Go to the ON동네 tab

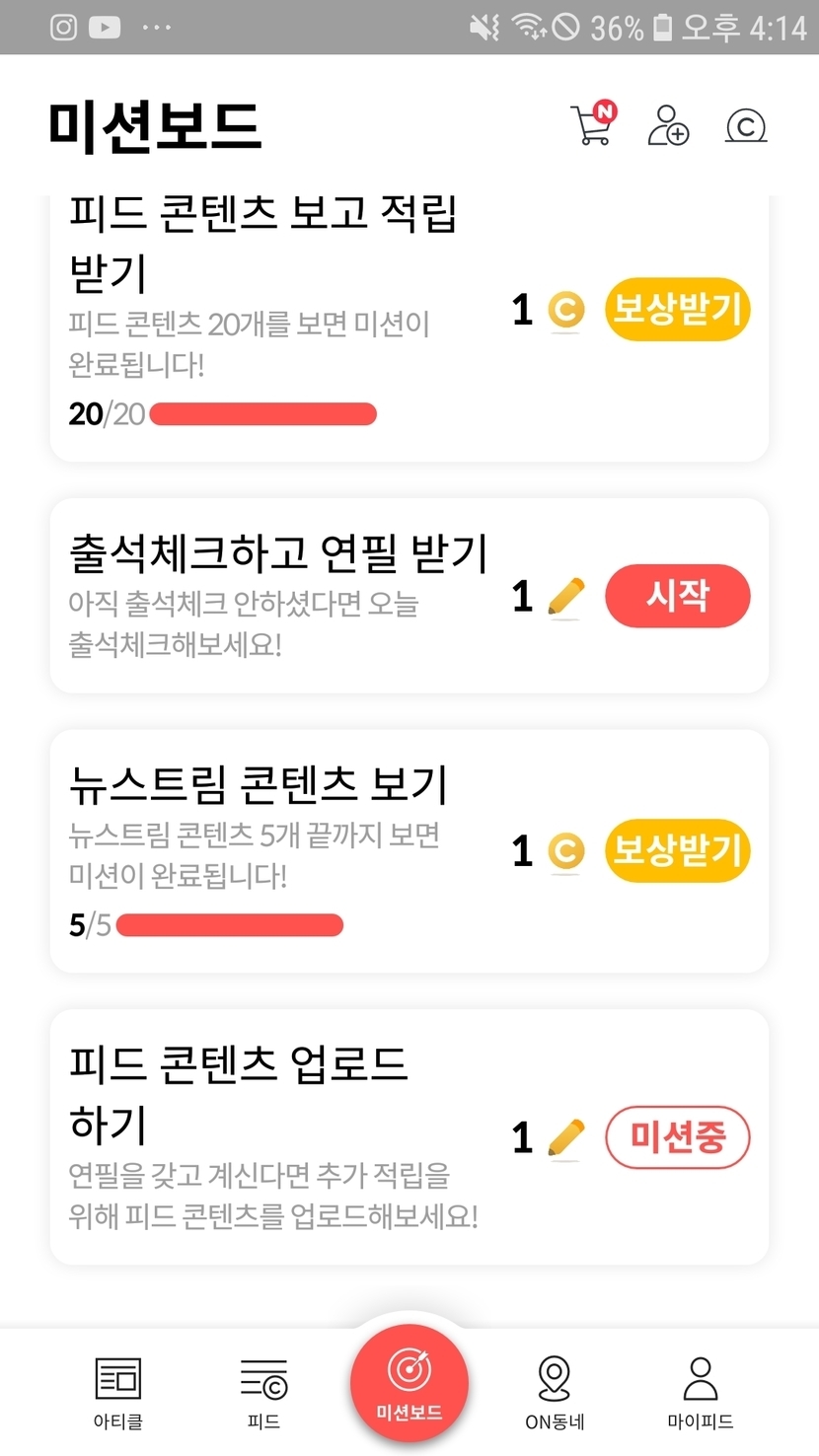(555, 1391)
